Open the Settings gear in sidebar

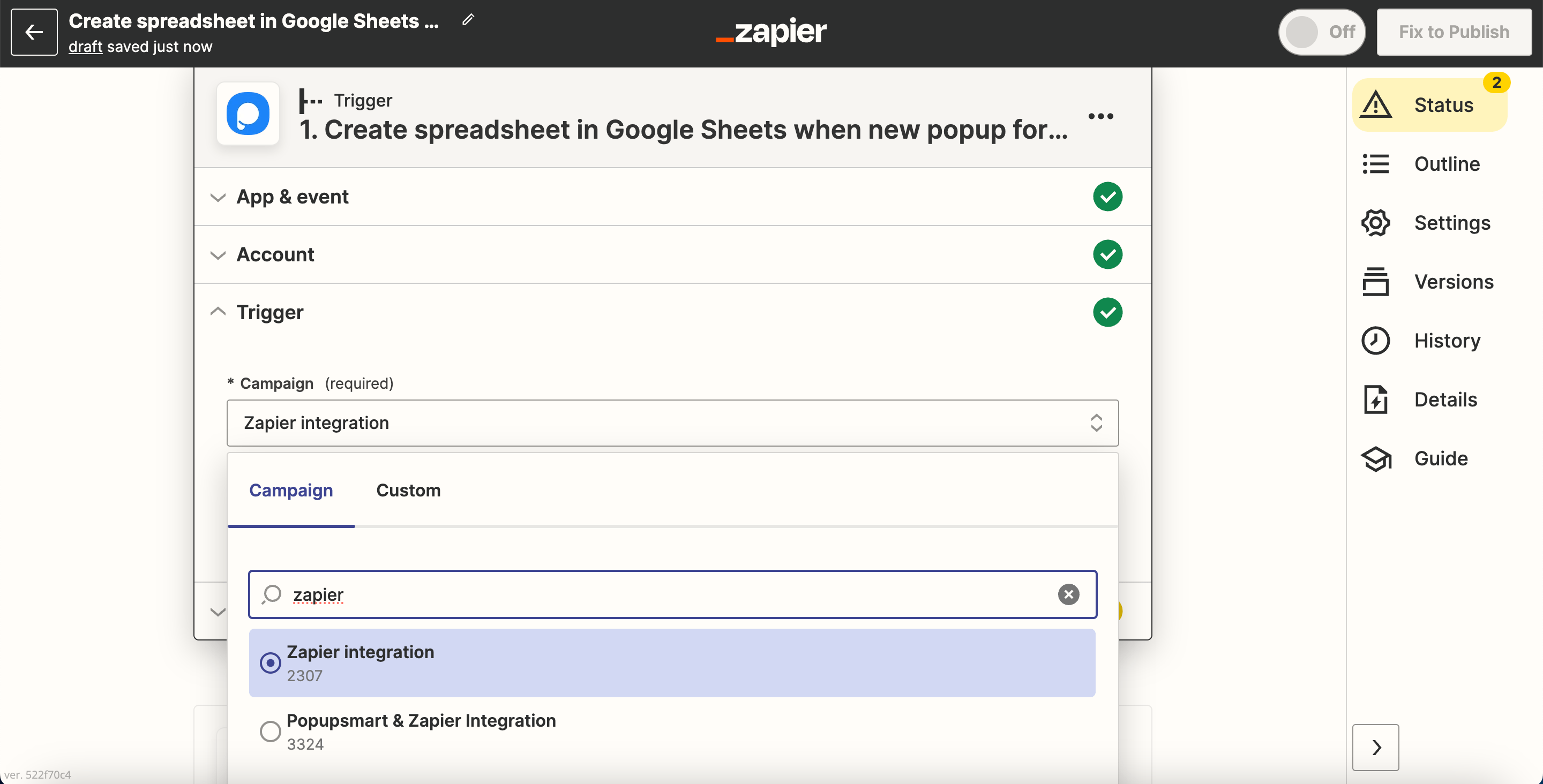(1429, 223)
